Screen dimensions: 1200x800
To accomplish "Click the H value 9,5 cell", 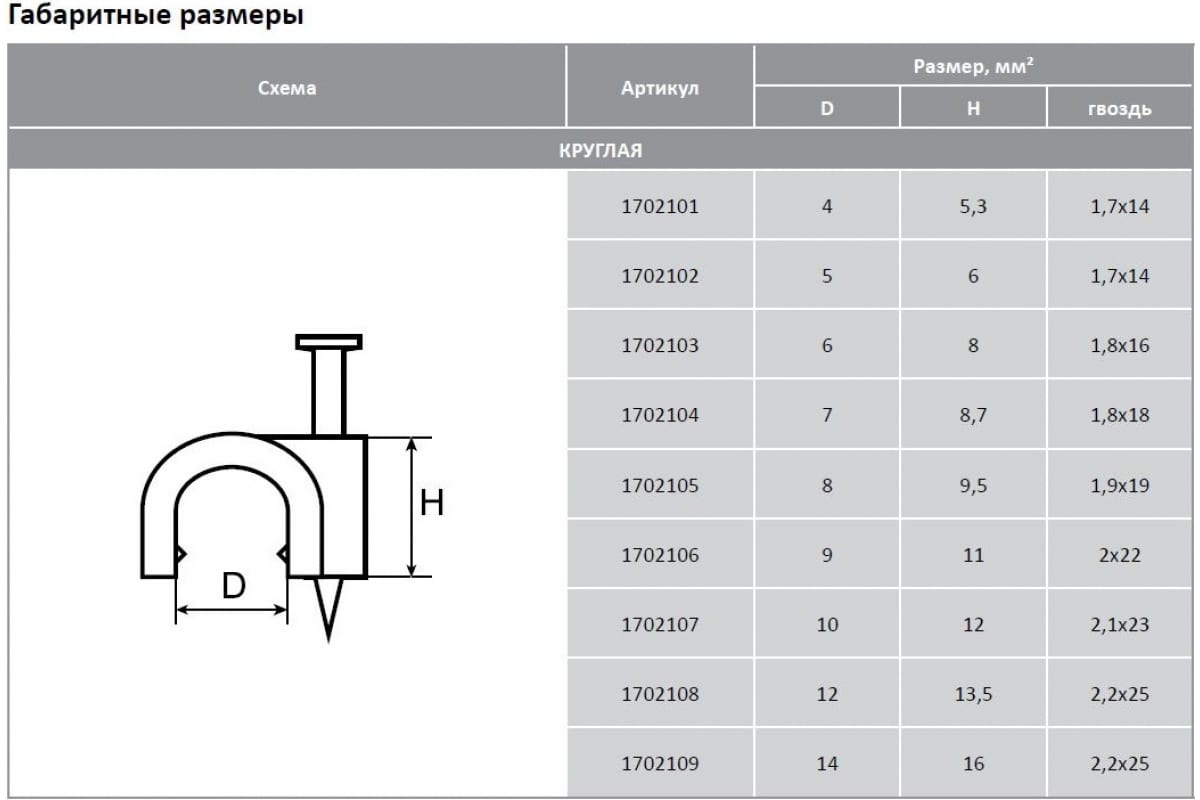I will click(x=973, y=485).
